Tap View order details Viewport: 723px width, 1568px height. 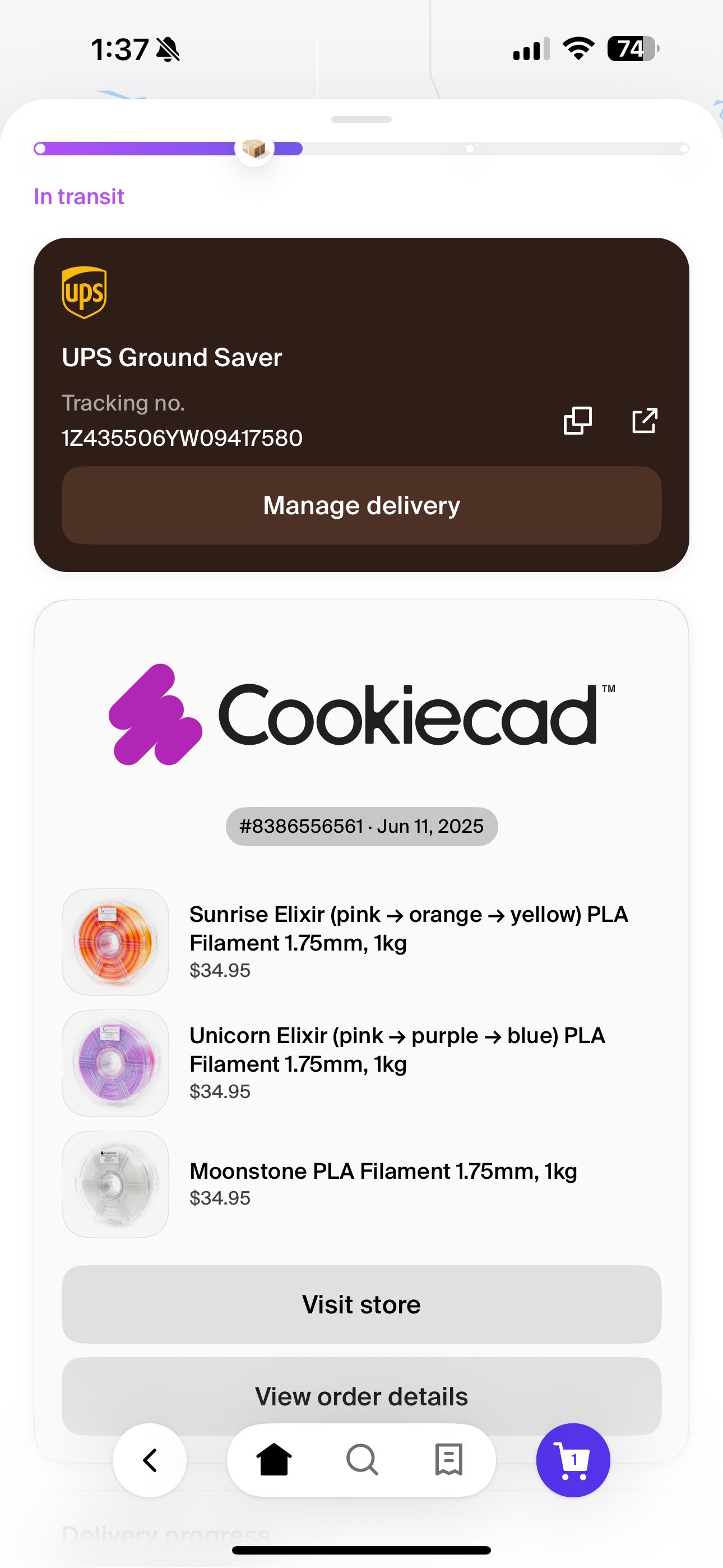click(x=361, y=1396)
